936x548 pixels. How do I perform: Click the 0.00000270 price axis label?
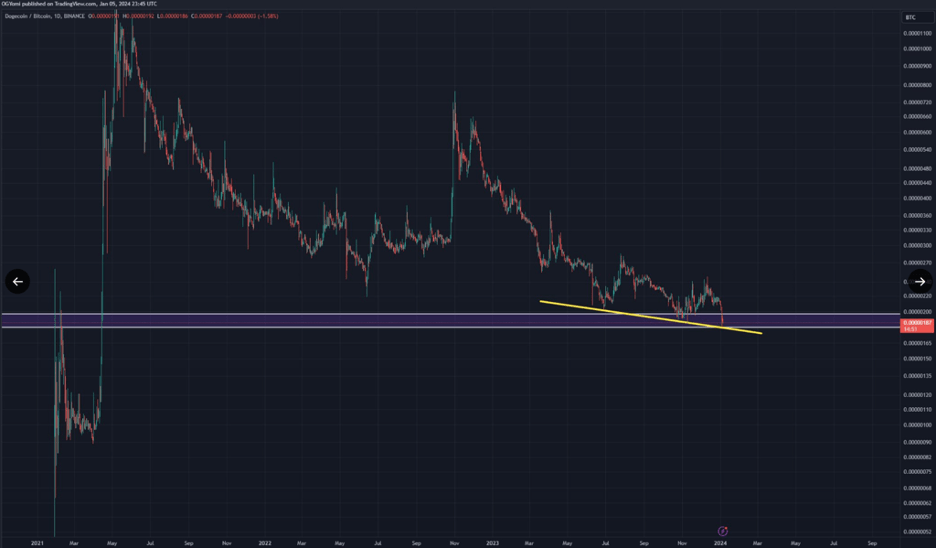click(x=917, y=263)
